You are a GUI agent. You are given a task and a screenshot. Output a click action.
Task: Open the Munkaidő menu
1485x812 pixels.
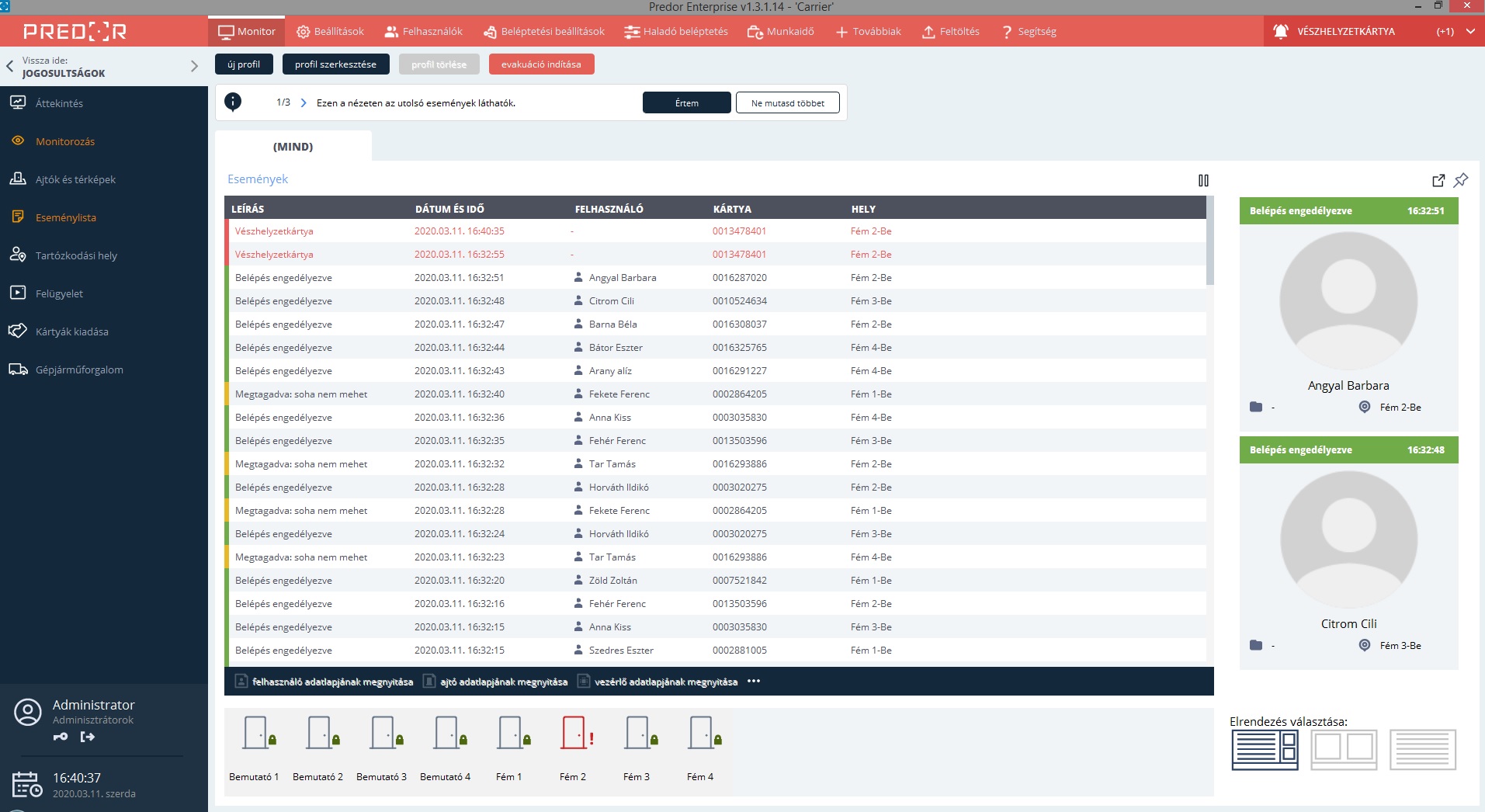(x=780, y=32)
